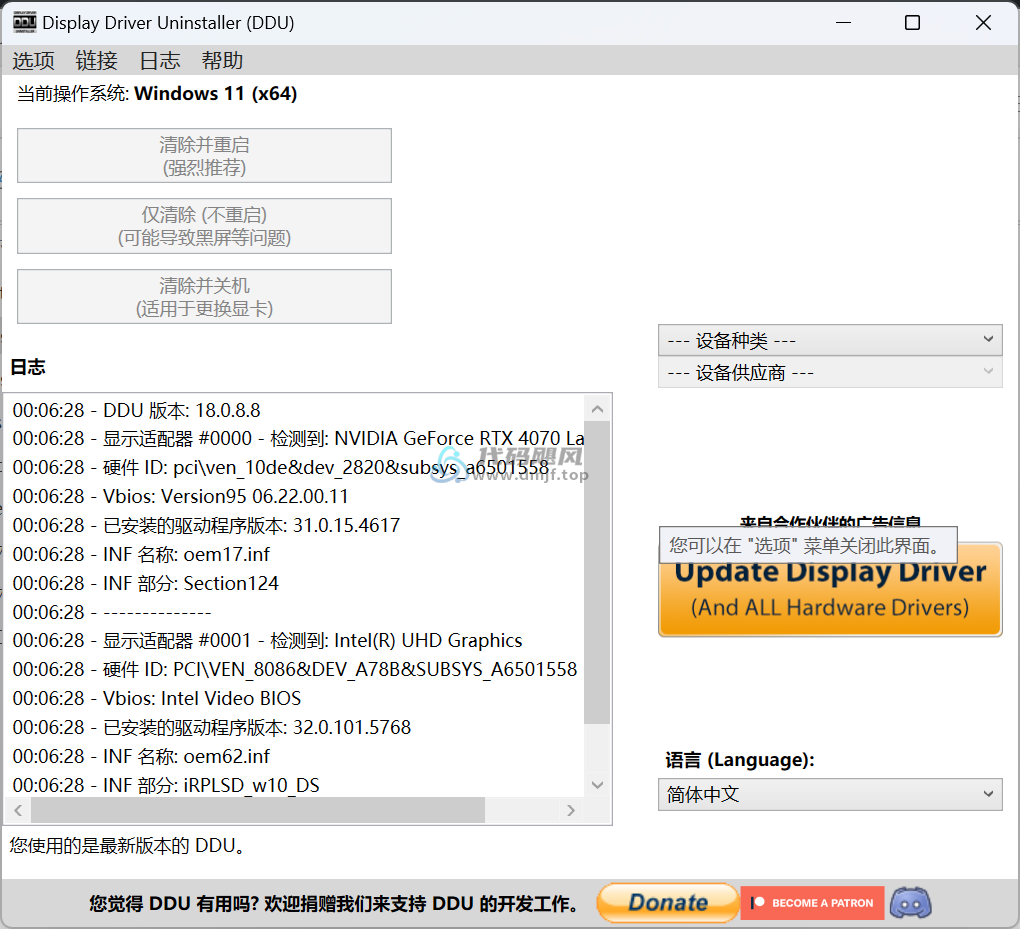This screenshot has width=1020, height=929.
Task: Select log line NVIDIA GeForce RTX 4070
Action: (x=298, y=439)
